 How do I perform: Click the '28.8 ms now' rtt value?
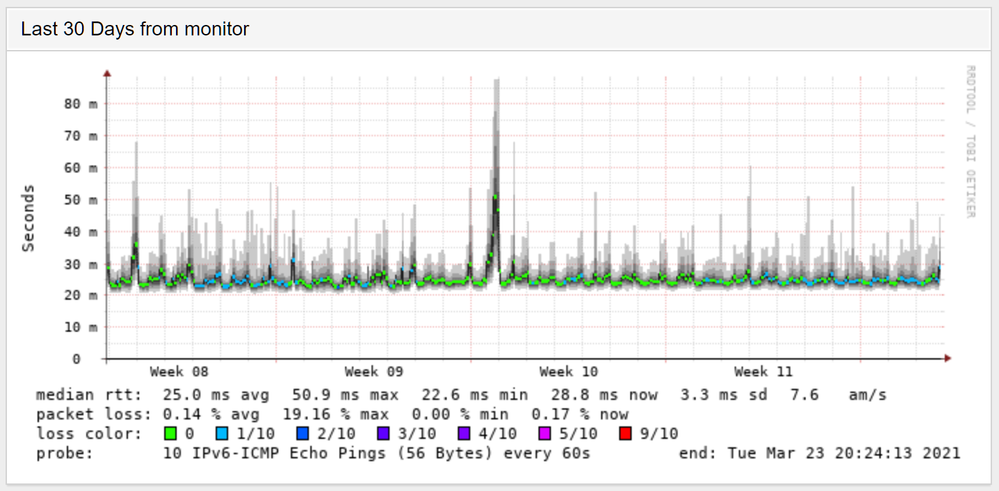pyautogui.click(x=605, y=395)
